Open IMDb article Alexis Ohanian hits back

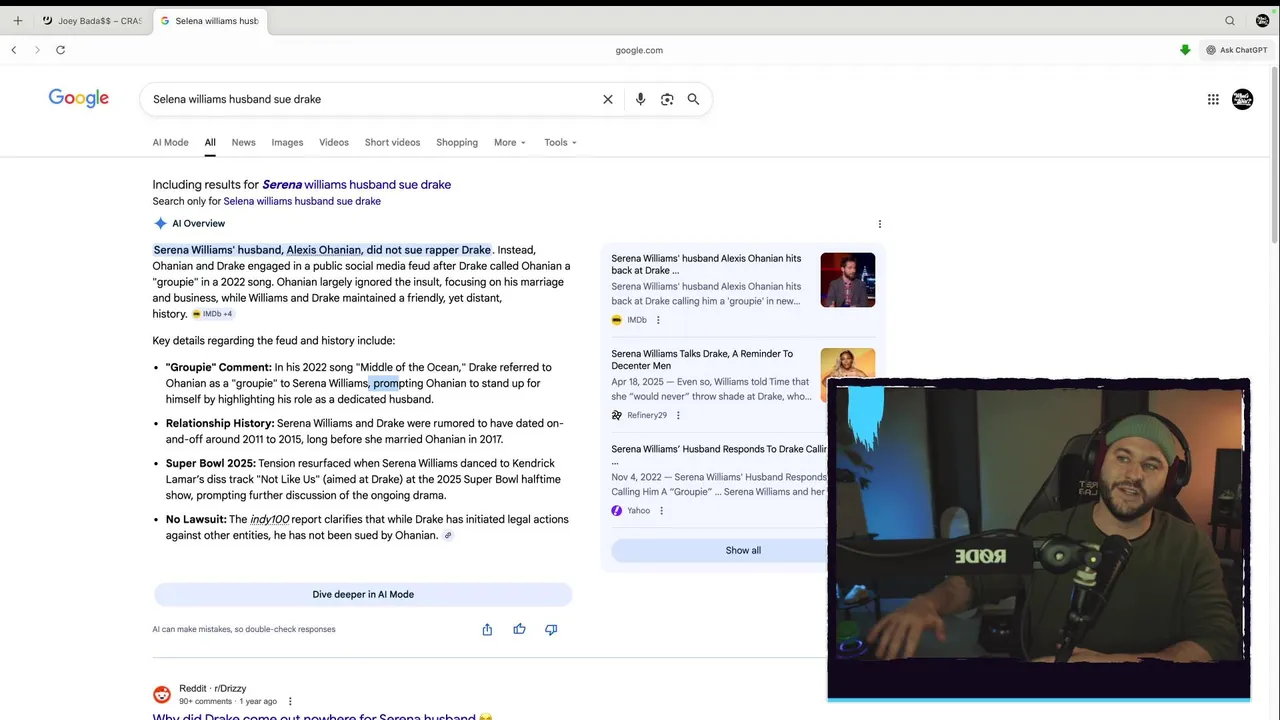tap(706, 264)
